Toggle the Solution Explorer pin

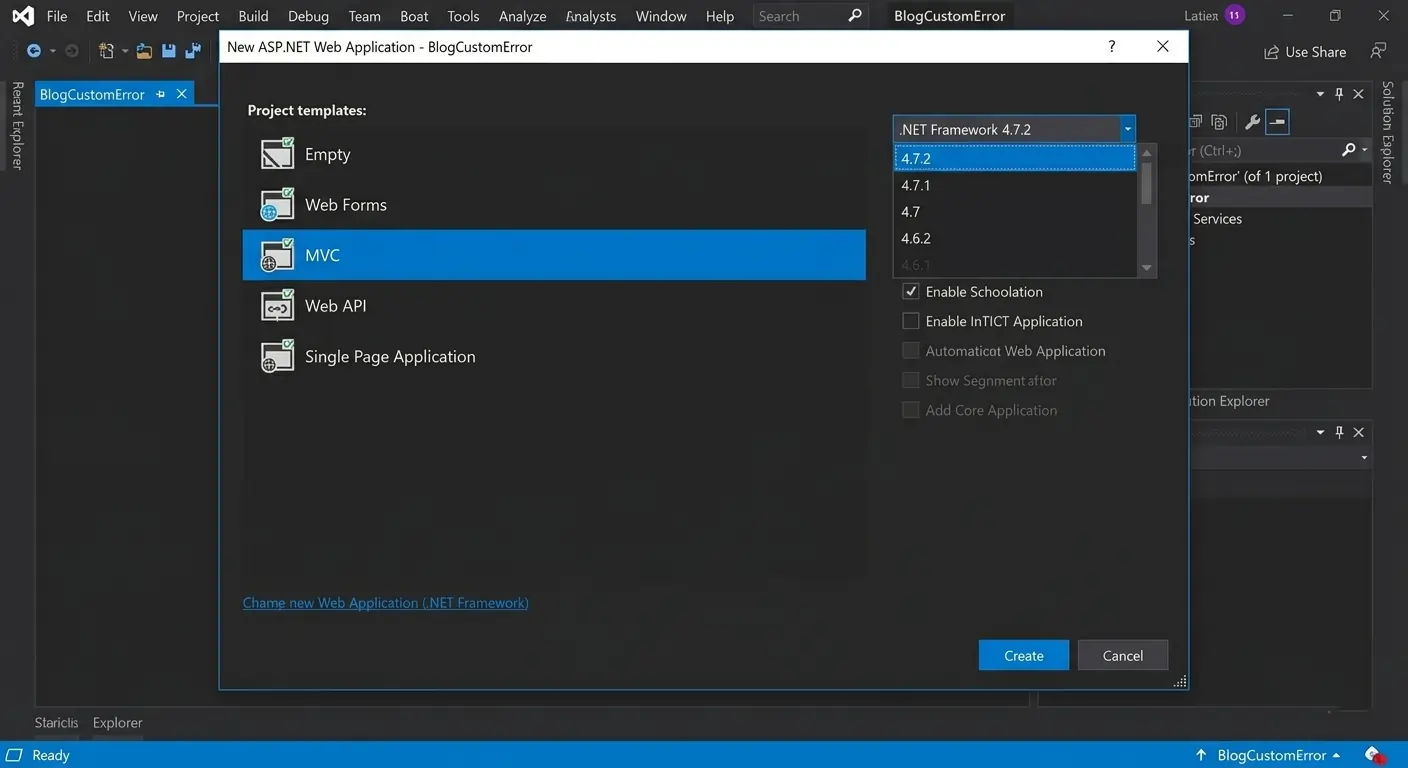pos(1339,93)
